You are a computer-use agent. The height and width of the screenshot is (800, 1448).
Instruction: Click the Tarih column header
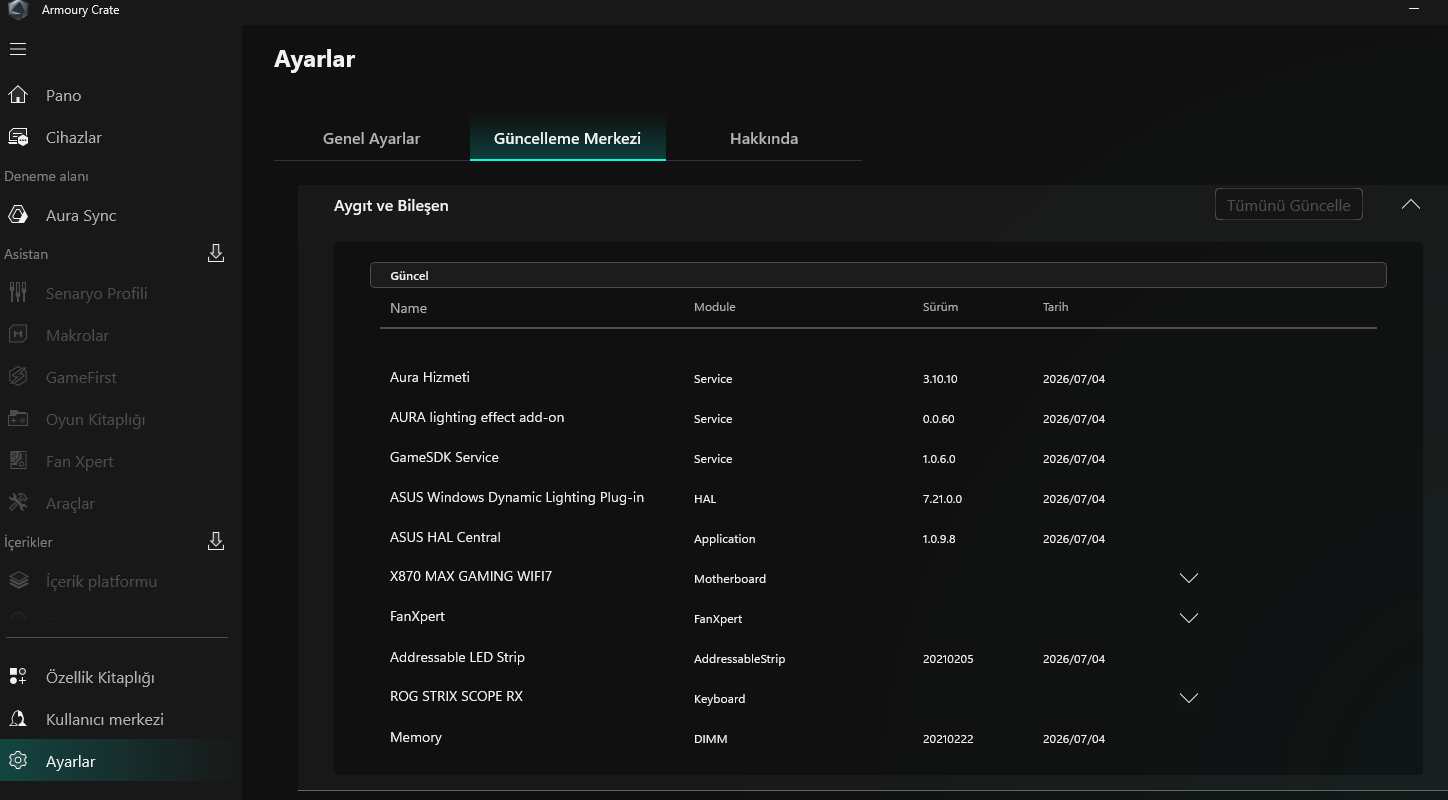1055,307
